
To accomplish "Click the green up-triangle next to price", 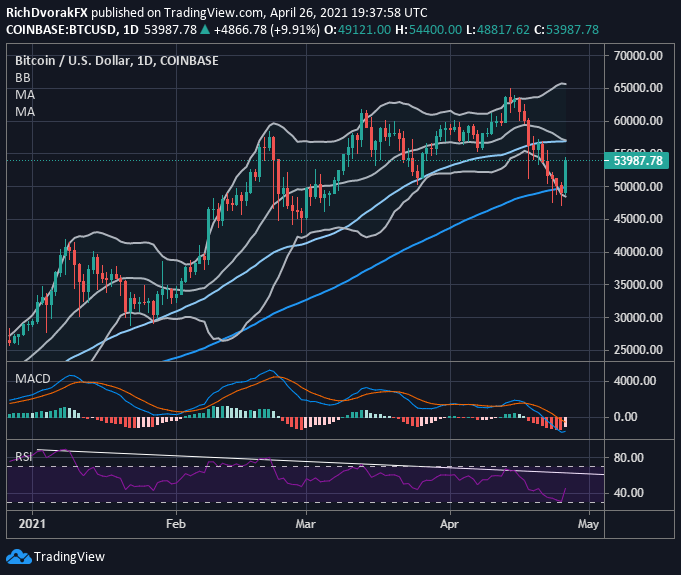I will click(205, 30).
